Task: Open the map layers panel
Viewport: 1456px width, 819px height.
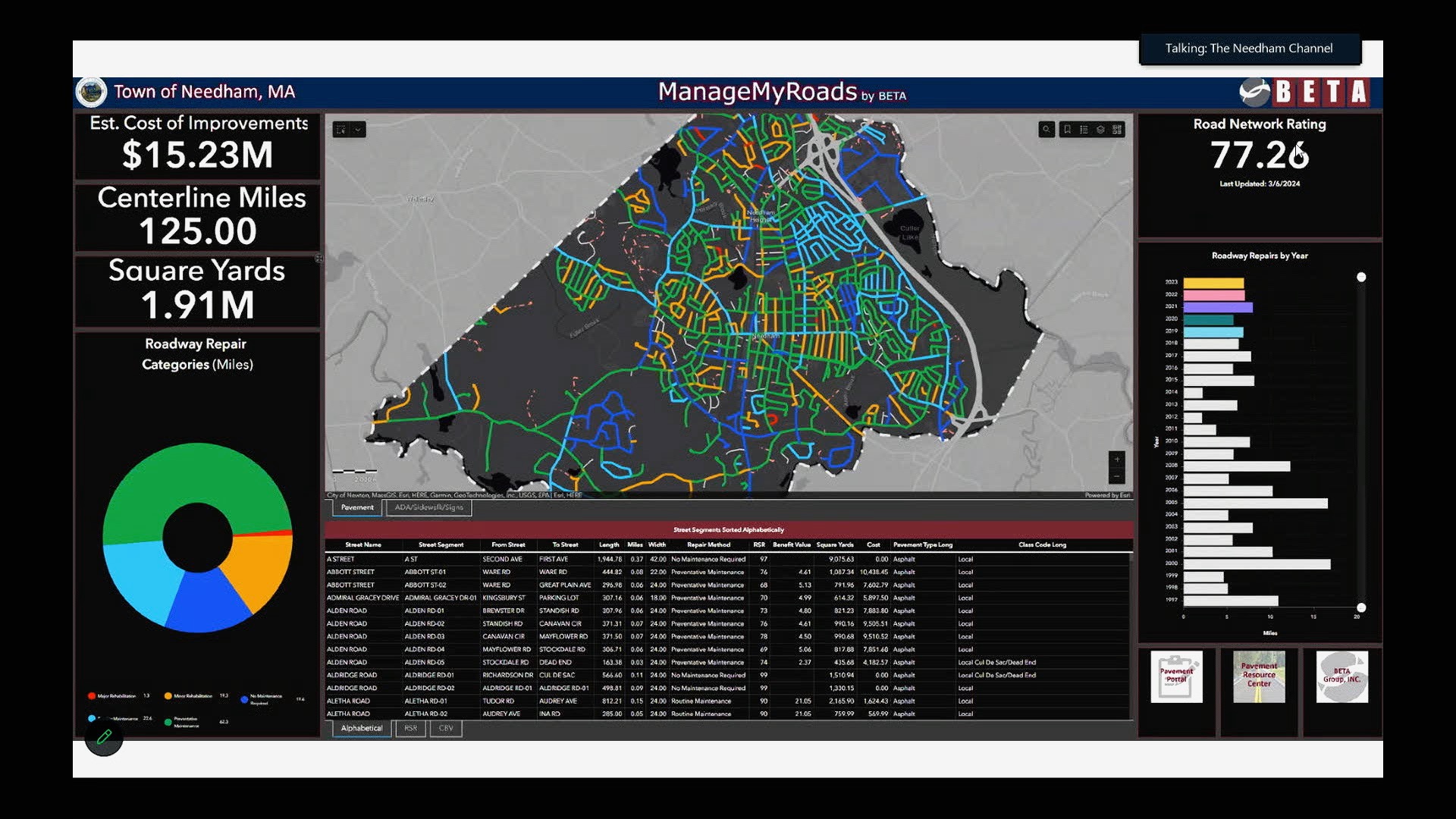Action: pos(1100,130)
